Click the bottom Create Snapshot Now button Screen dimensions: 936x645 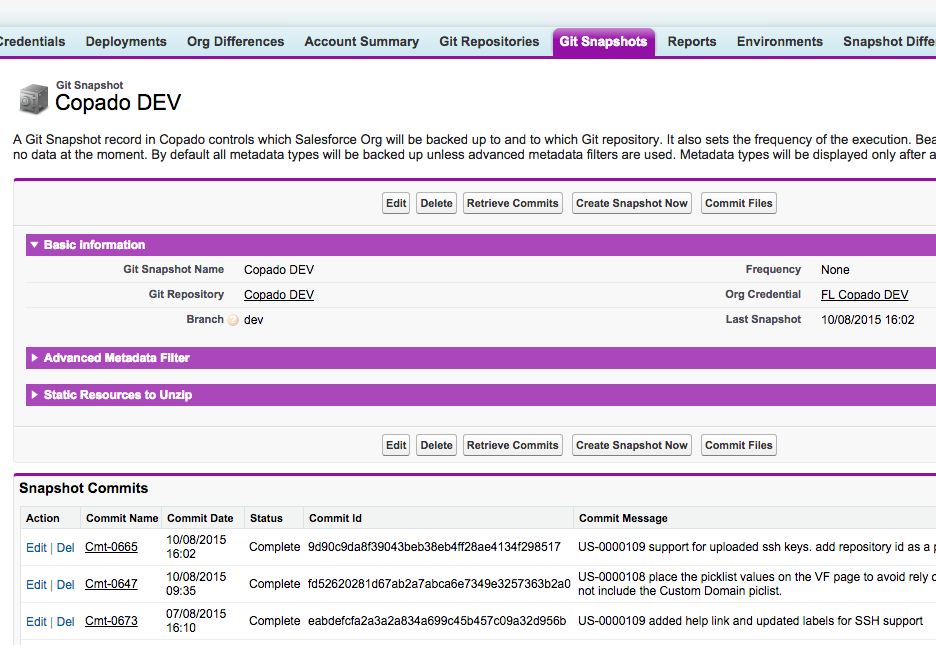tap(632, 445)
